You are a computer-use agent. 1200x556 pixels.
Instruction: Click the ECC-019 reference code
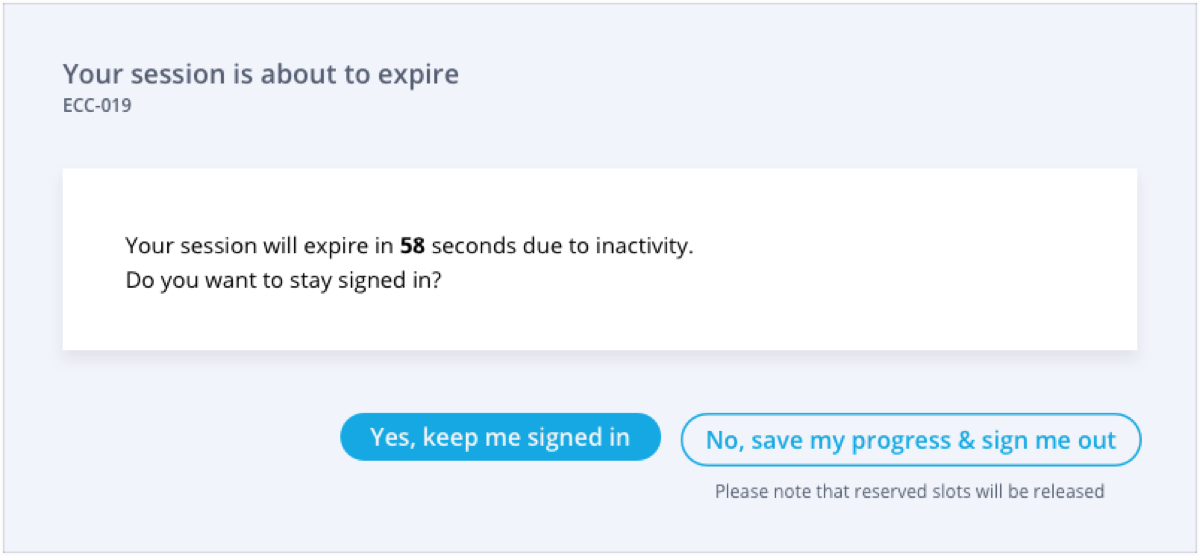(x=97, y=104)
